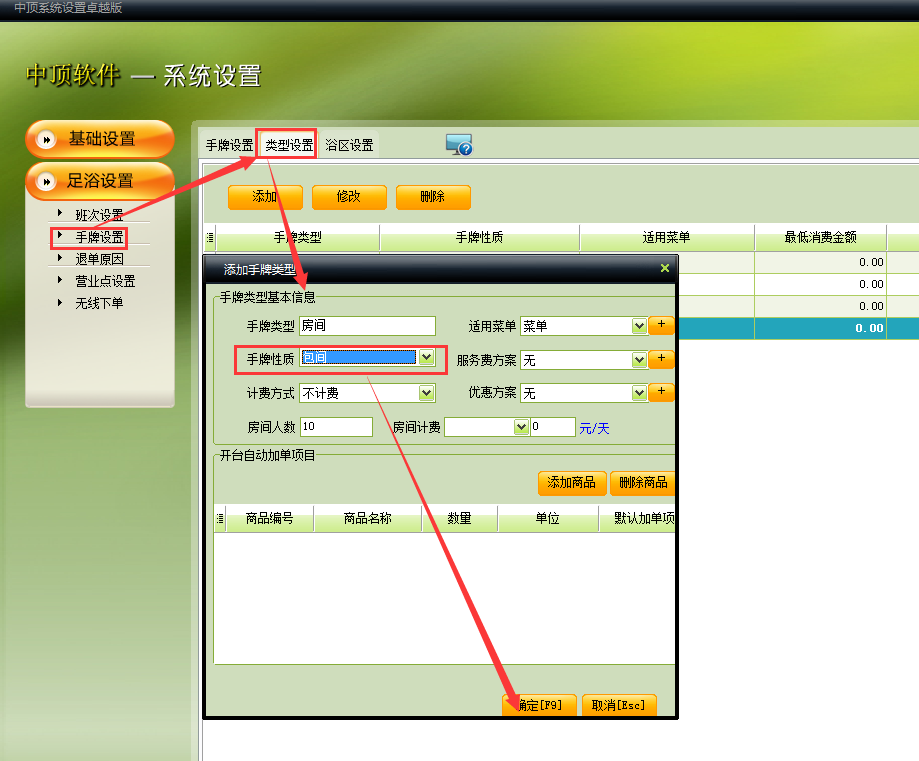Expand the 无线下单 tree arrow
The width and height of the screenshot is (919, 761).
[x=60, y=303]
